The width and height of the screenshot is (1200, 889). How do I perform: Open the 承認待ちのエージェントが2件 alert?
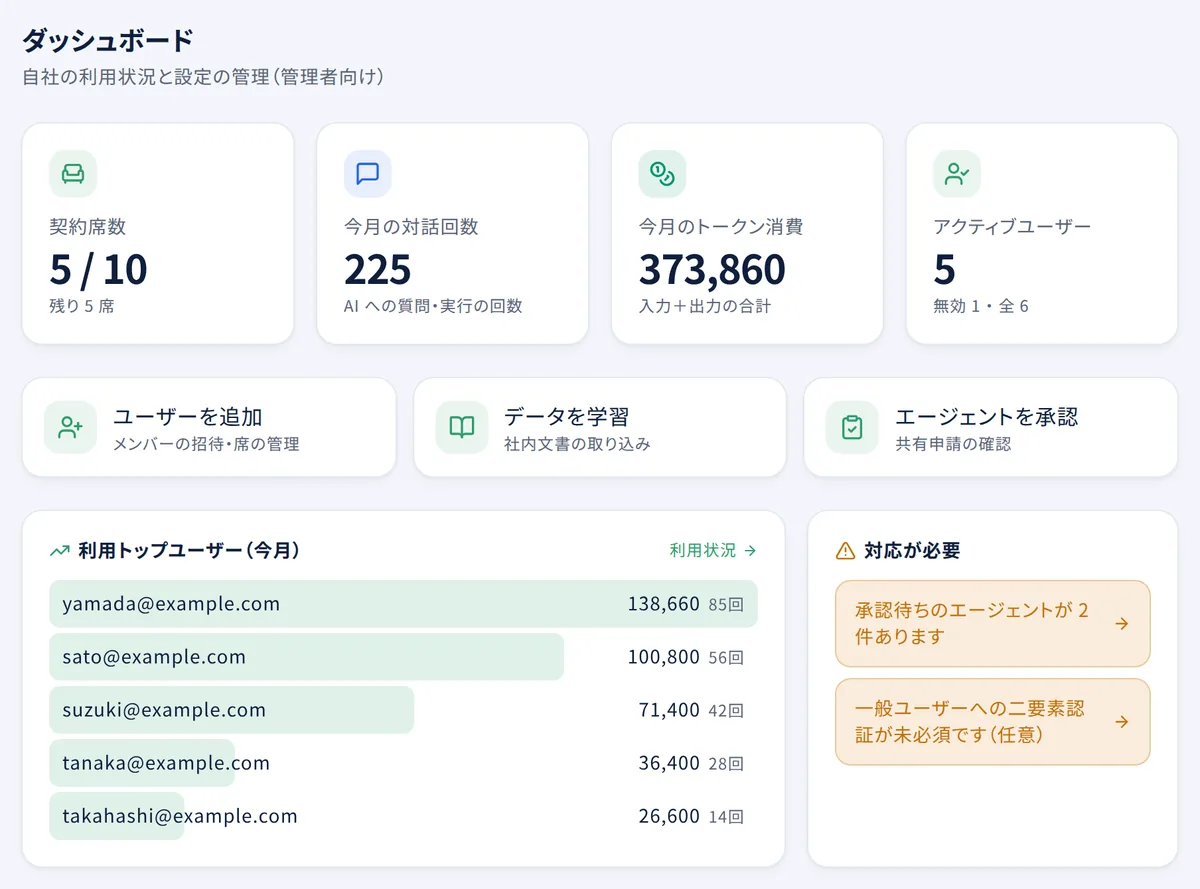point(993,624)
